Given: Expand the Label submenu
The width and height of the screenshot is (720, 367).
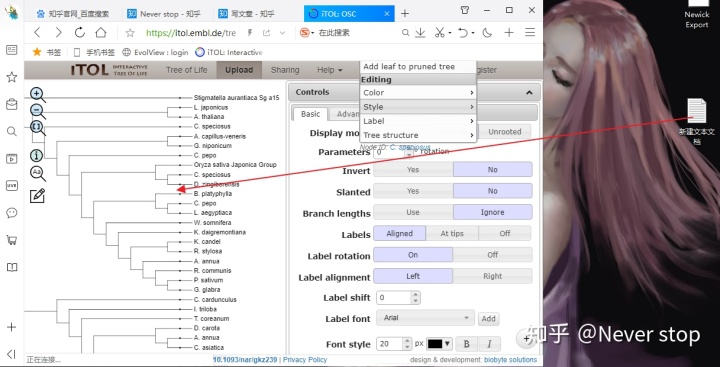Looking at the screenshot, I should 418,121.
